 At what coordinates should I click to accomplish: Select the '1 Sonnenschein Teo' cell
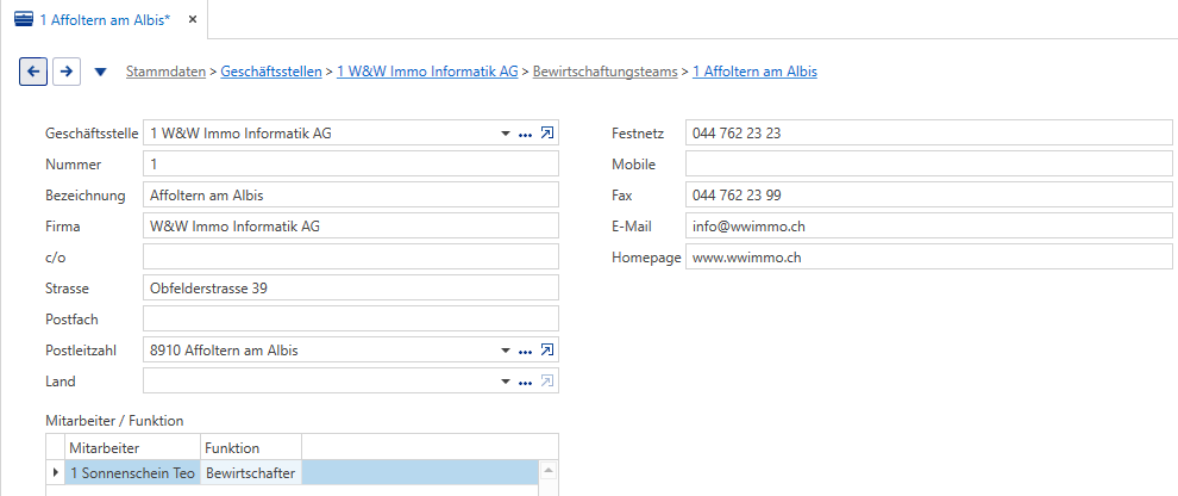click(x=132, y=473)
